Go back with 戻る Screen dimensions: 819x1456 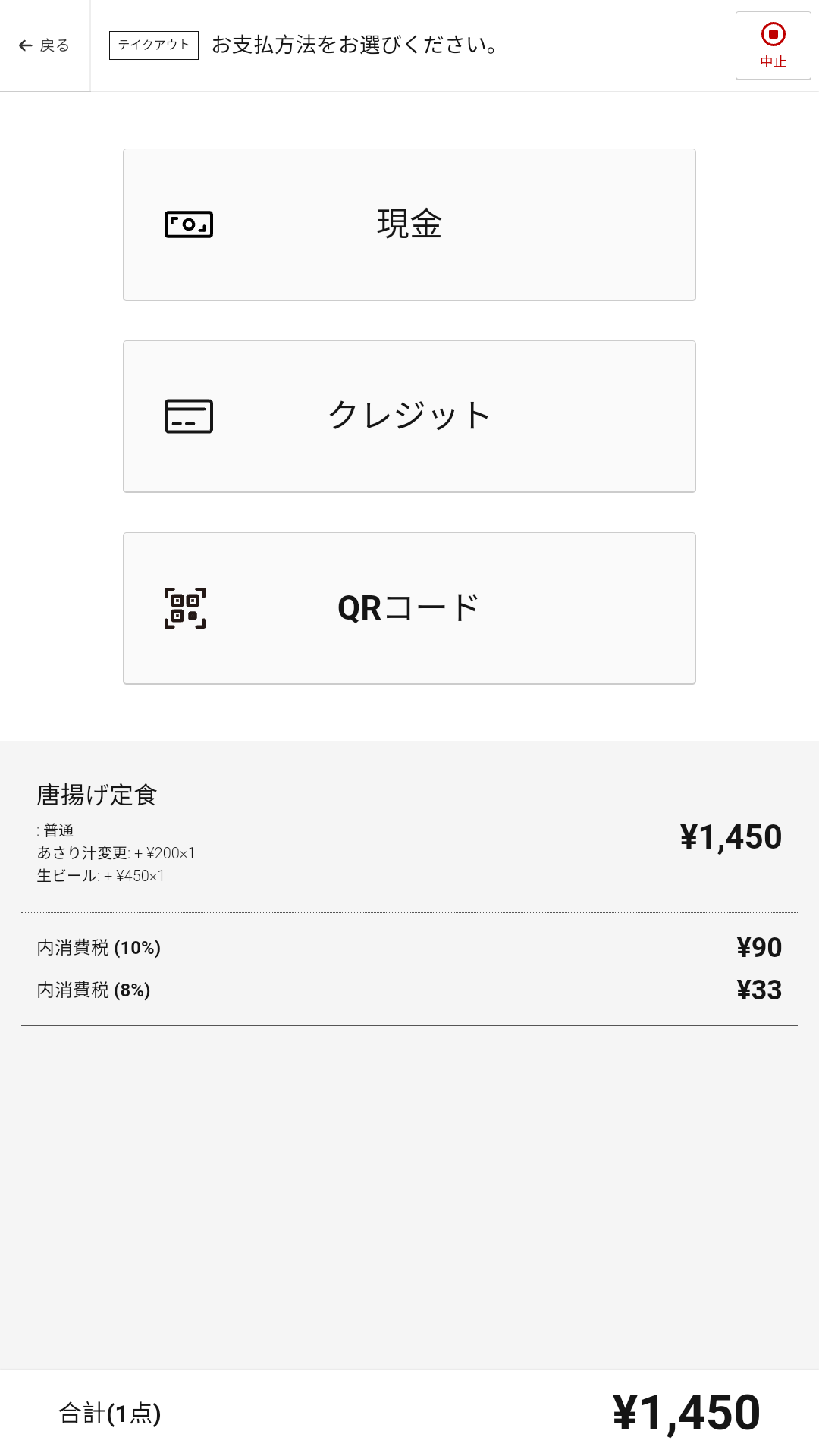pyautogui.click(x=53, y=45)
